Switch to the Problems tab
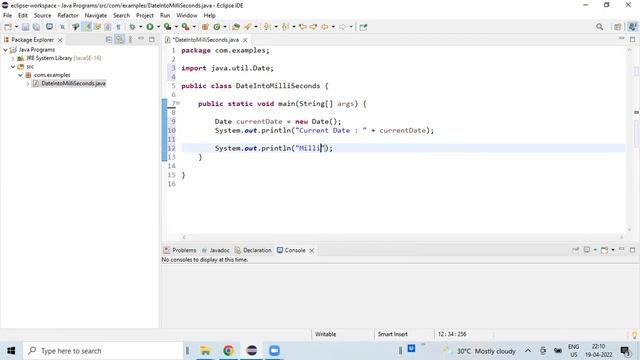 [180, 250]
